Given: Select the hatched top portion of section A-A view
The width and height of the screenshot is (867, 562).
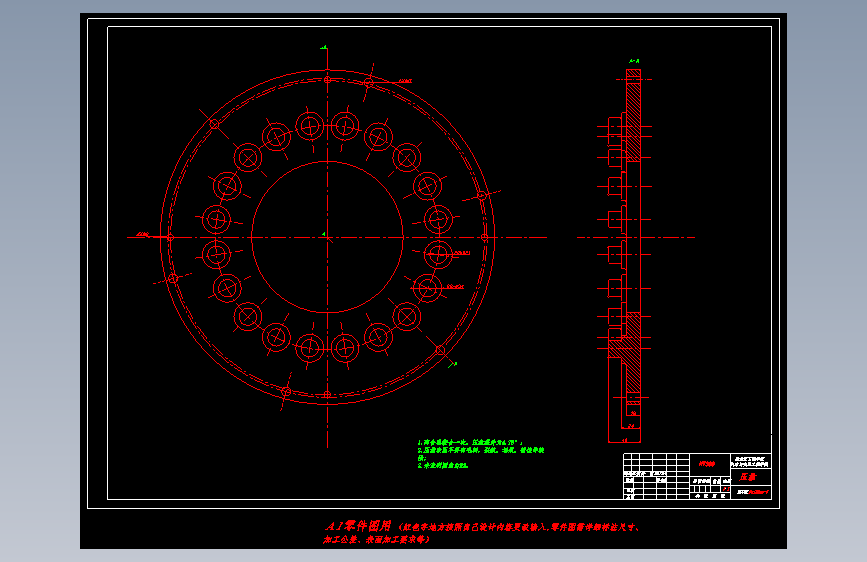Looking at the screenshot, I should (x=633, y=115).
